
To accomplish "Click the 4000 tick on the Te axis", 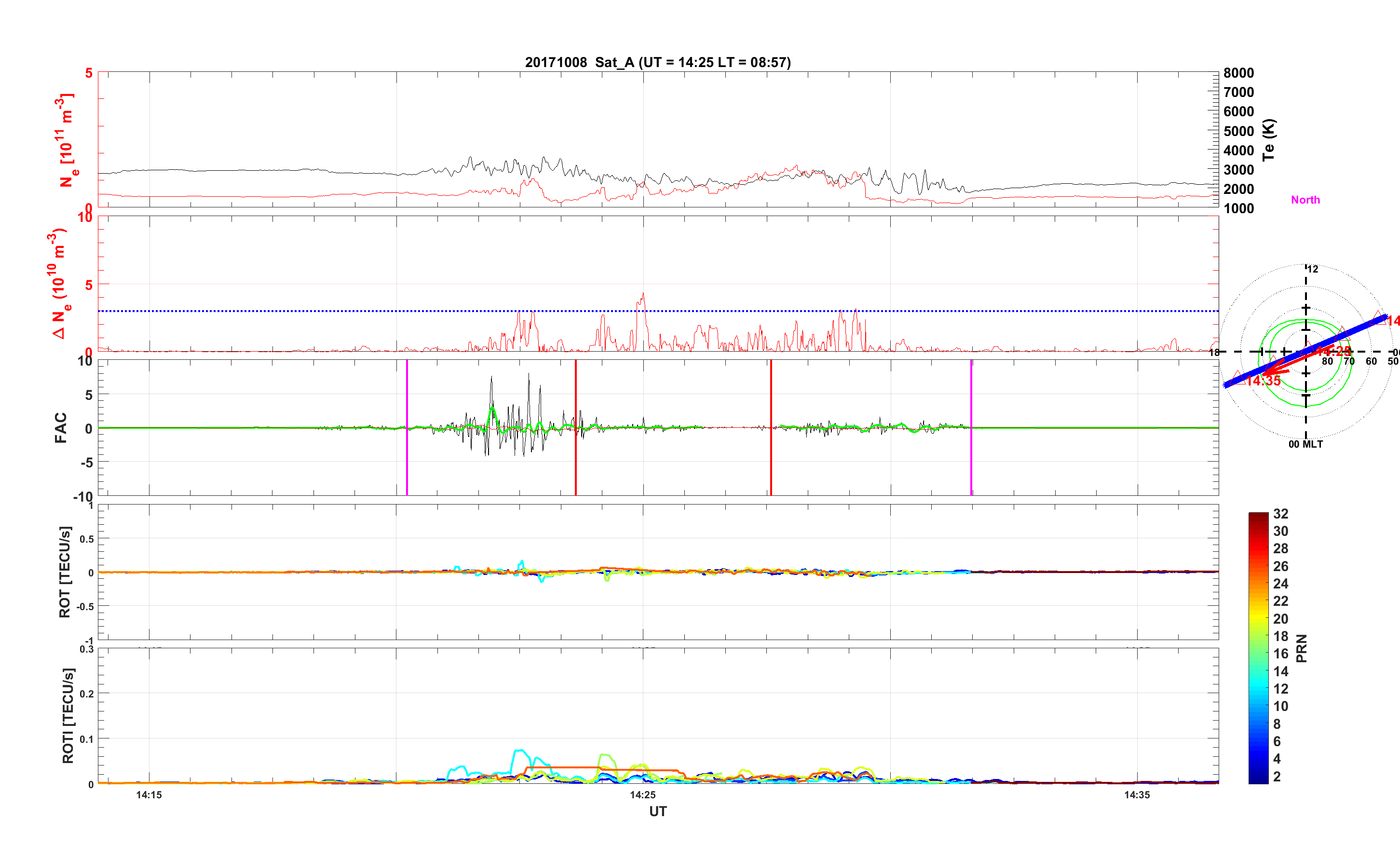I will coord(1238,150).
